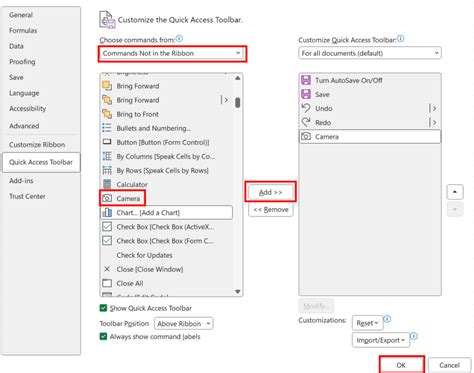
Task: Select the Redo icon in toolbar list
Action: click(x=306, y=122)
